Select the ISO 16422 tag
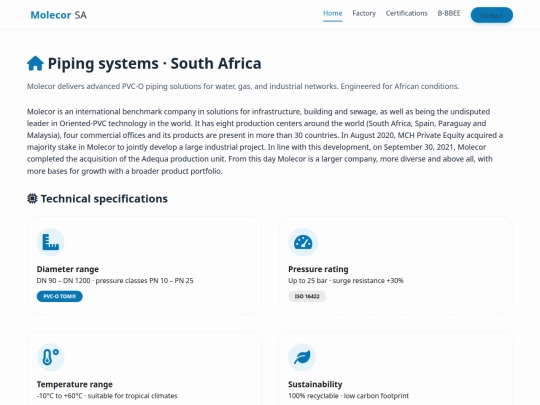The width and height of the screenshot is (540, 405). (x=307, y=297)
